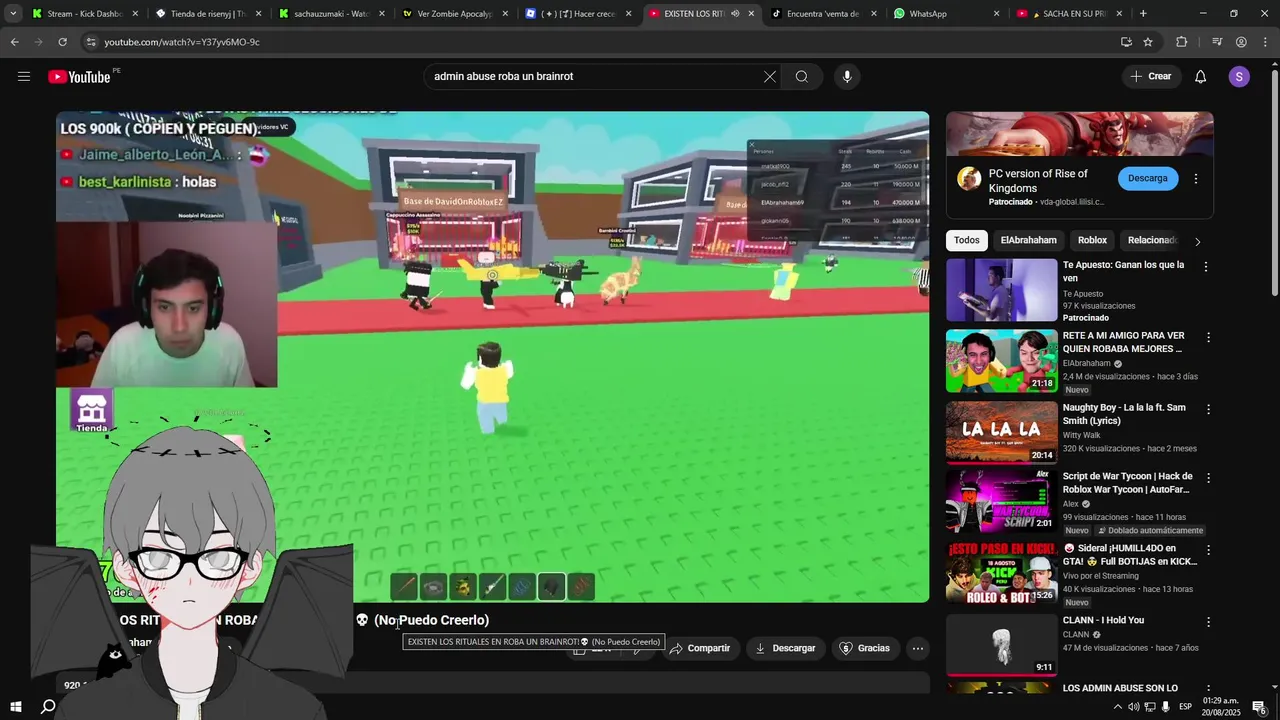
Task: Open the Chrome profile icon
Action: 1241,42
